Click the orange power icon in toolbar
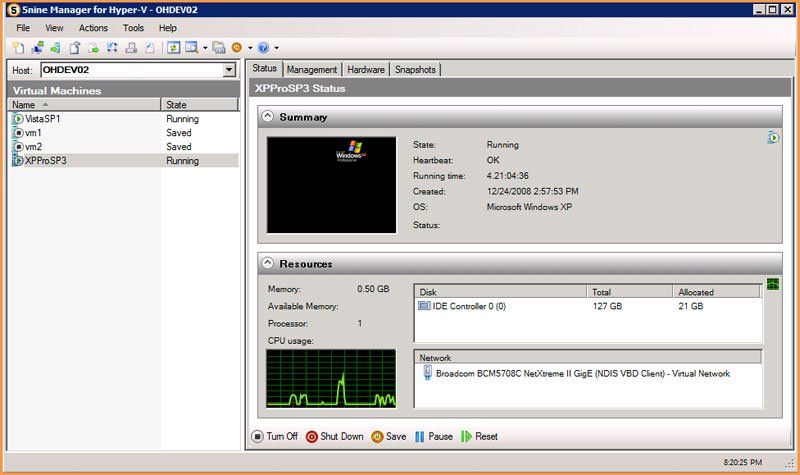800x475 pixels. click(x=237, y=47)
